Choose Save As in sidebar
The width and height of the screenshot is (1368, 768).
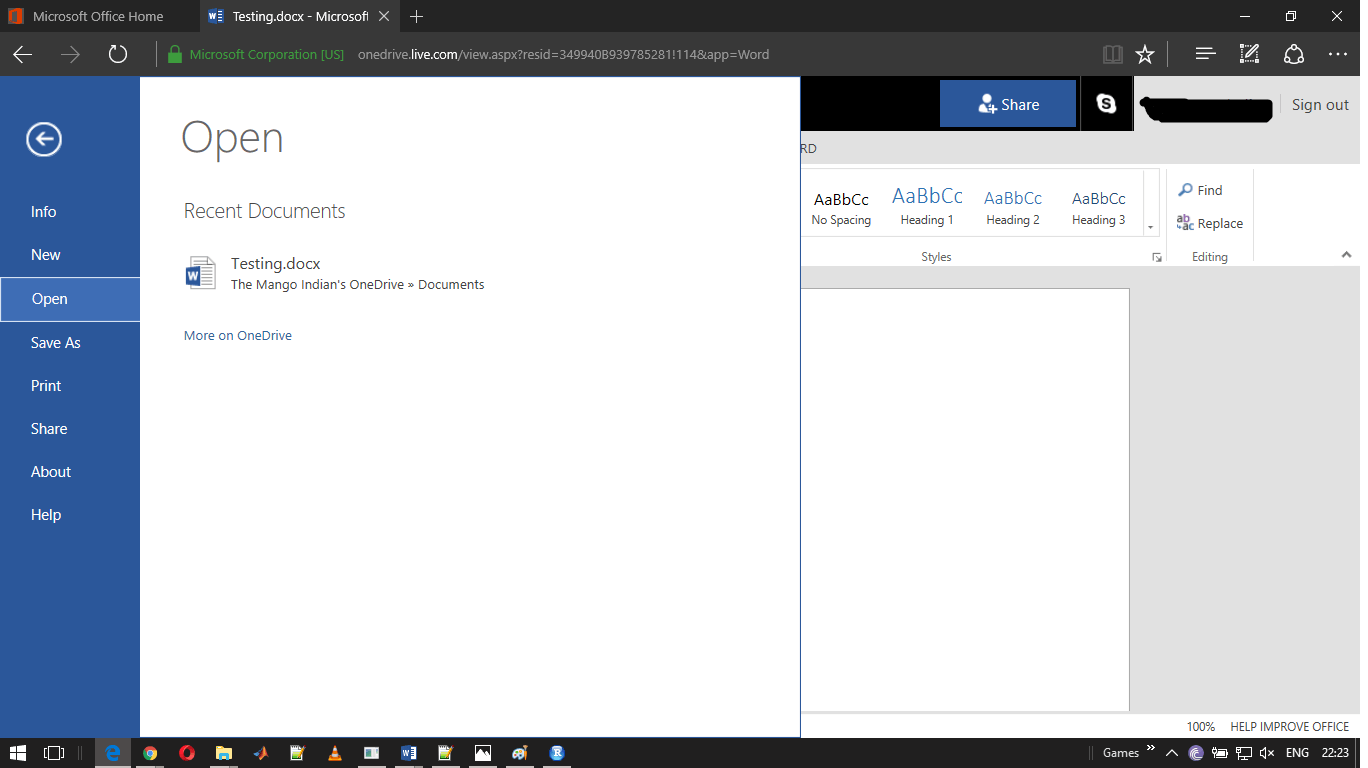coord(55,343)
